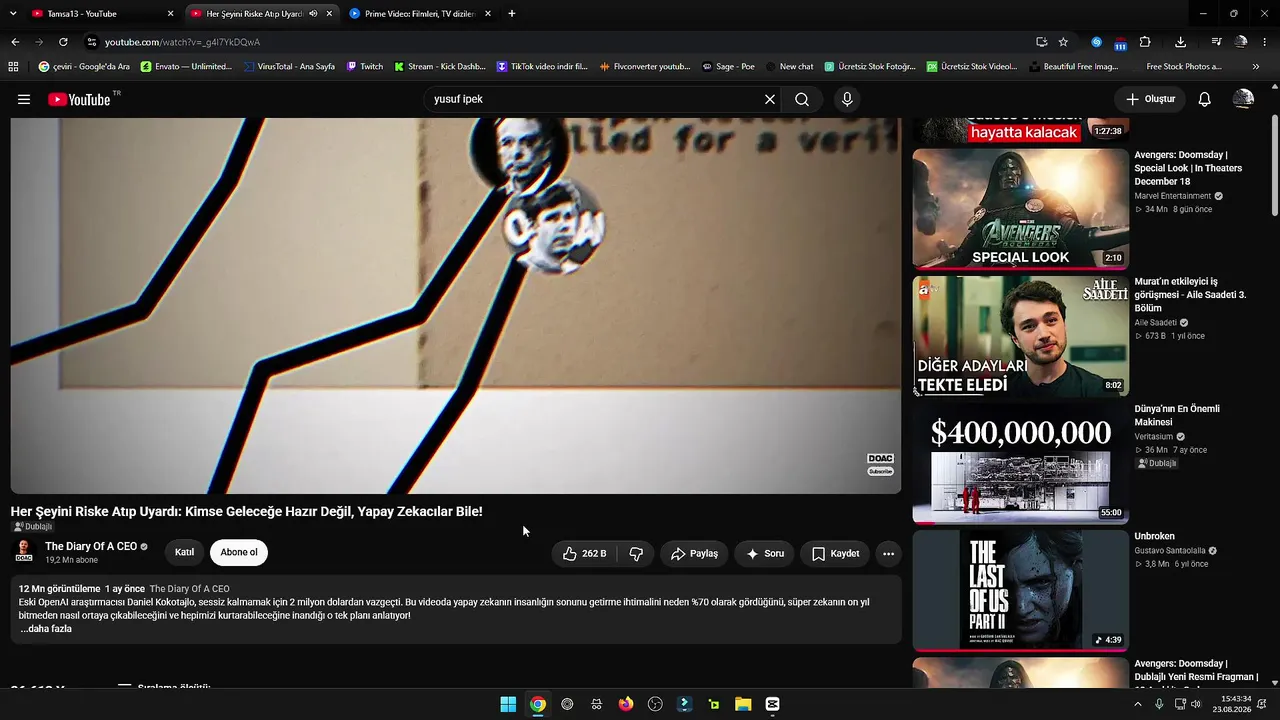1280x720 pixels.
Task: Open the Windows Start menu
Action: pyautogui.click(x=508, y=704)
